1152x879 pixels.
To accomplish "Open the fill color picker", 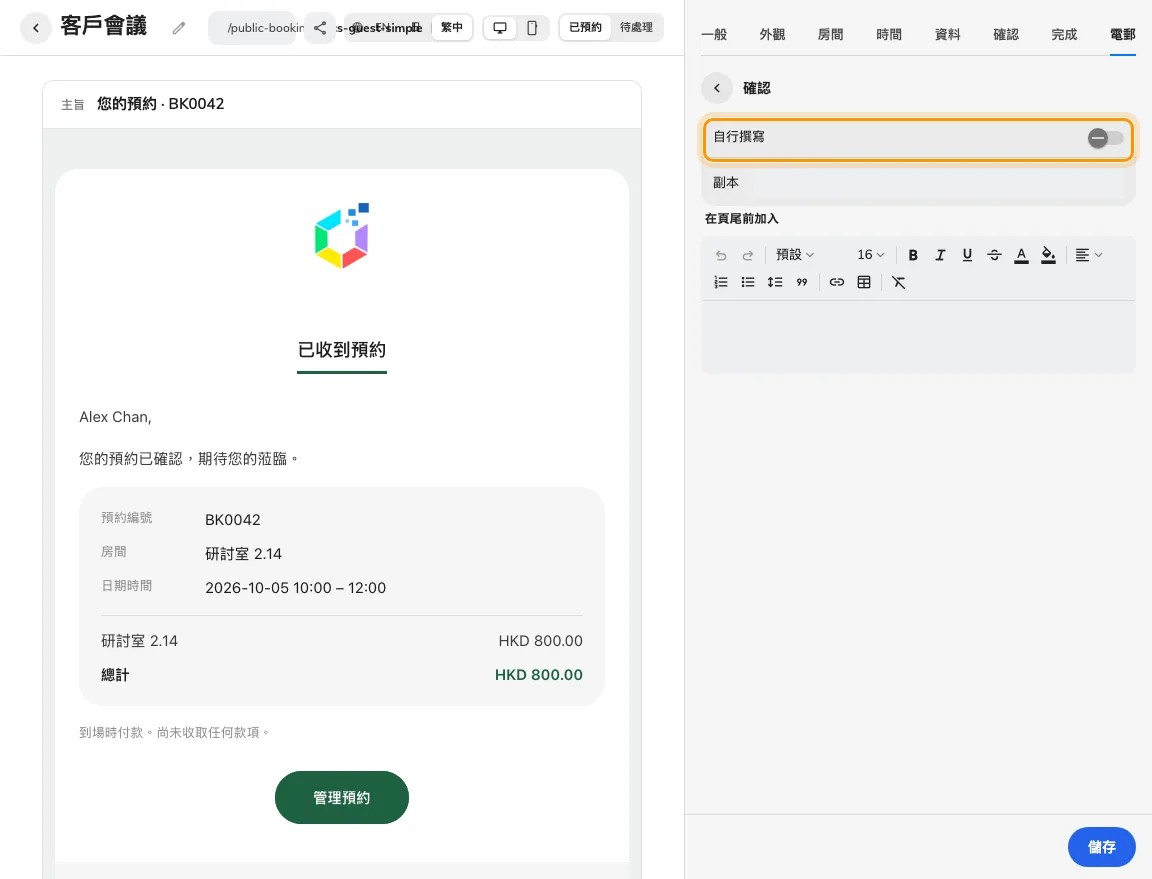I will click(x=1048, y=255).
